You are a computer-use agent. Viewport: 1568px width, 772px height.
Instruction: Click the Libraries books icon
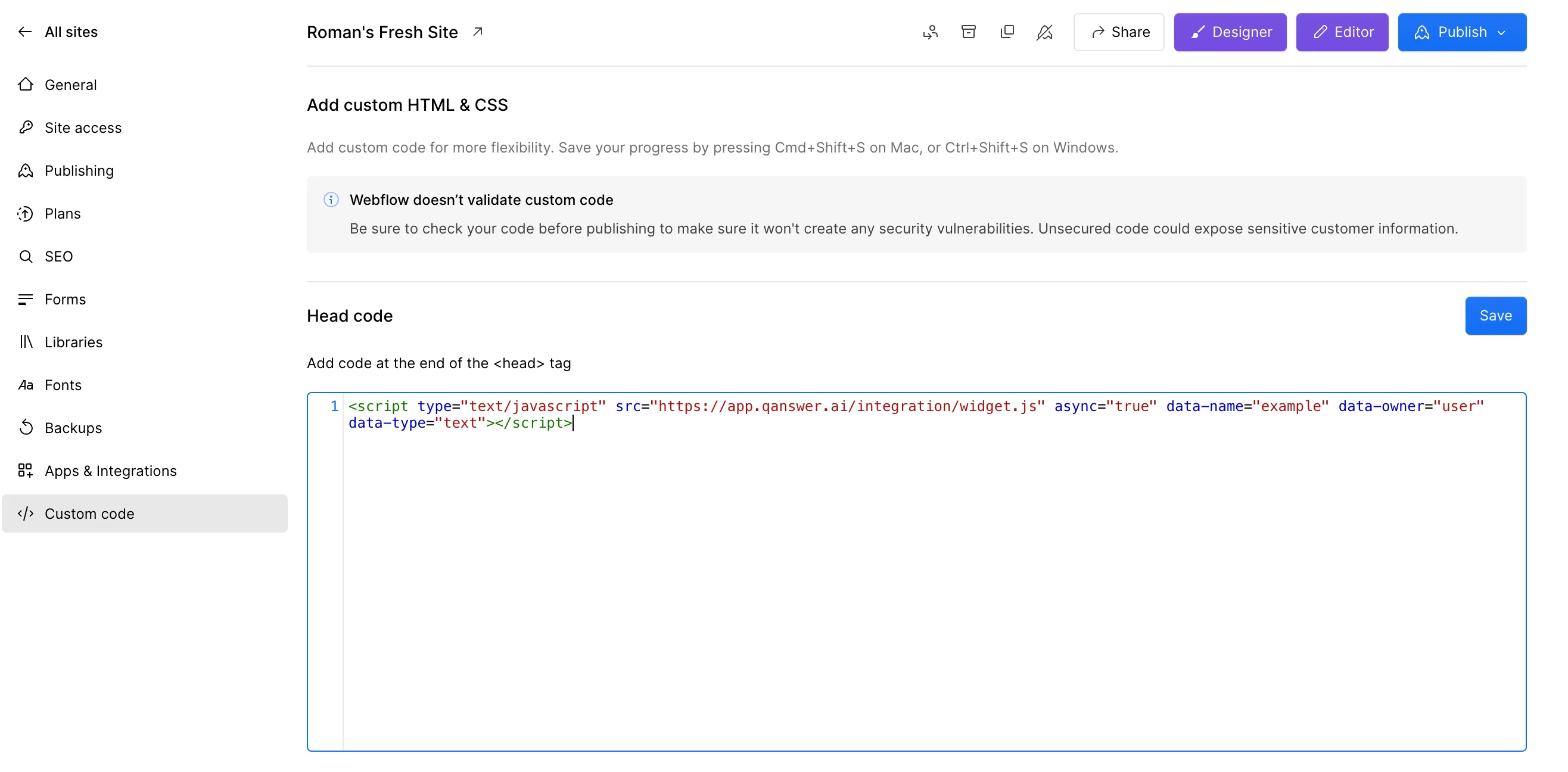pos(26,341)
